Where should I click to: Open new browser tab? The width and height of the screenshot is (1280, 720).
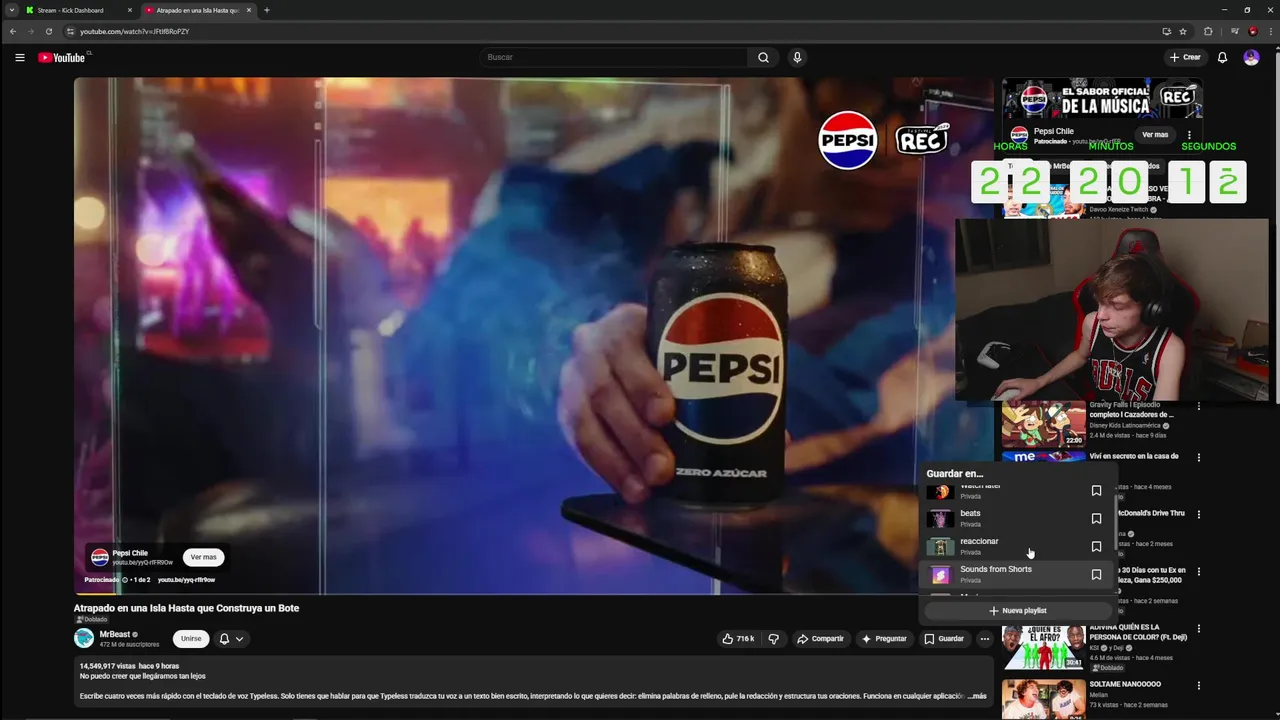[x=266, y=10]
